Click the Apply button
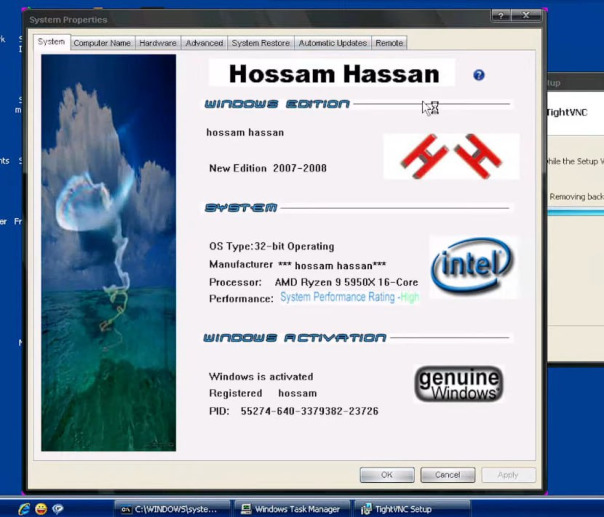The width and height of the screenshot is (604, 517). (x=508, y=475)
